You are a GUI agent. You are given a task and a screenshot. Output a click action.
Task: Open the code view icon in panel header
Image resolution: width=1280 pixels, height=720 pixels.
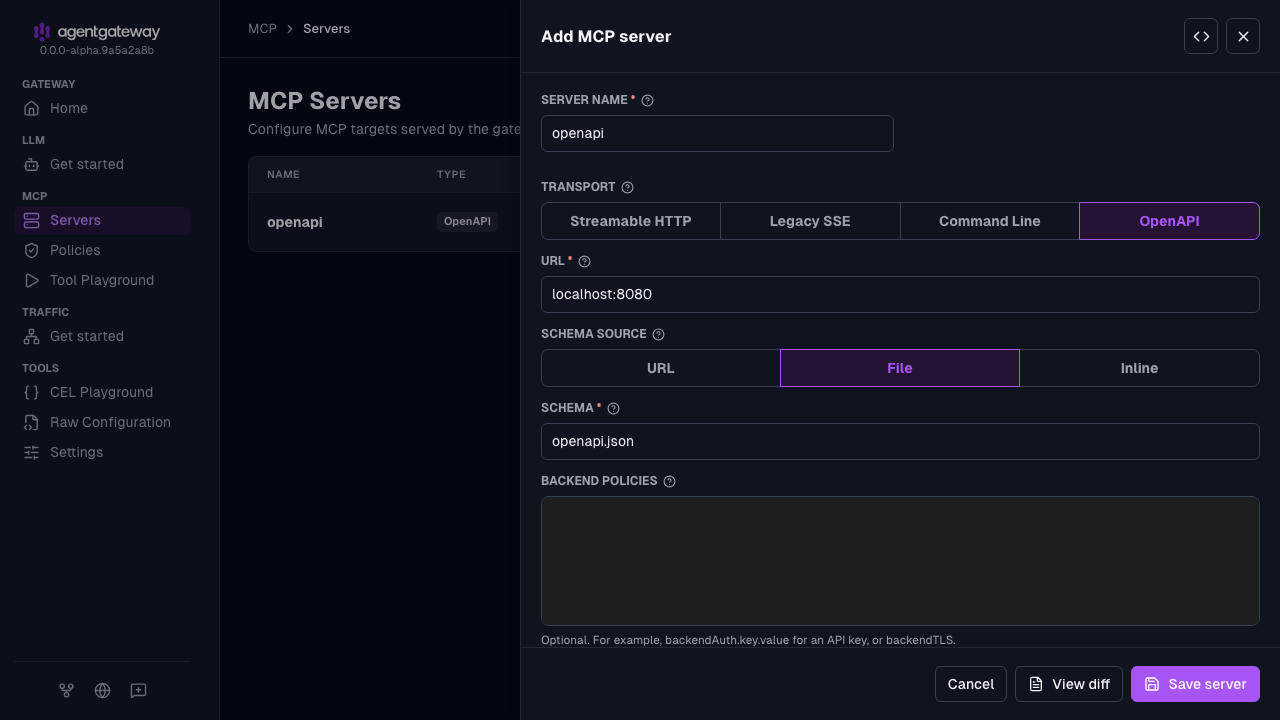[1201, 36]
